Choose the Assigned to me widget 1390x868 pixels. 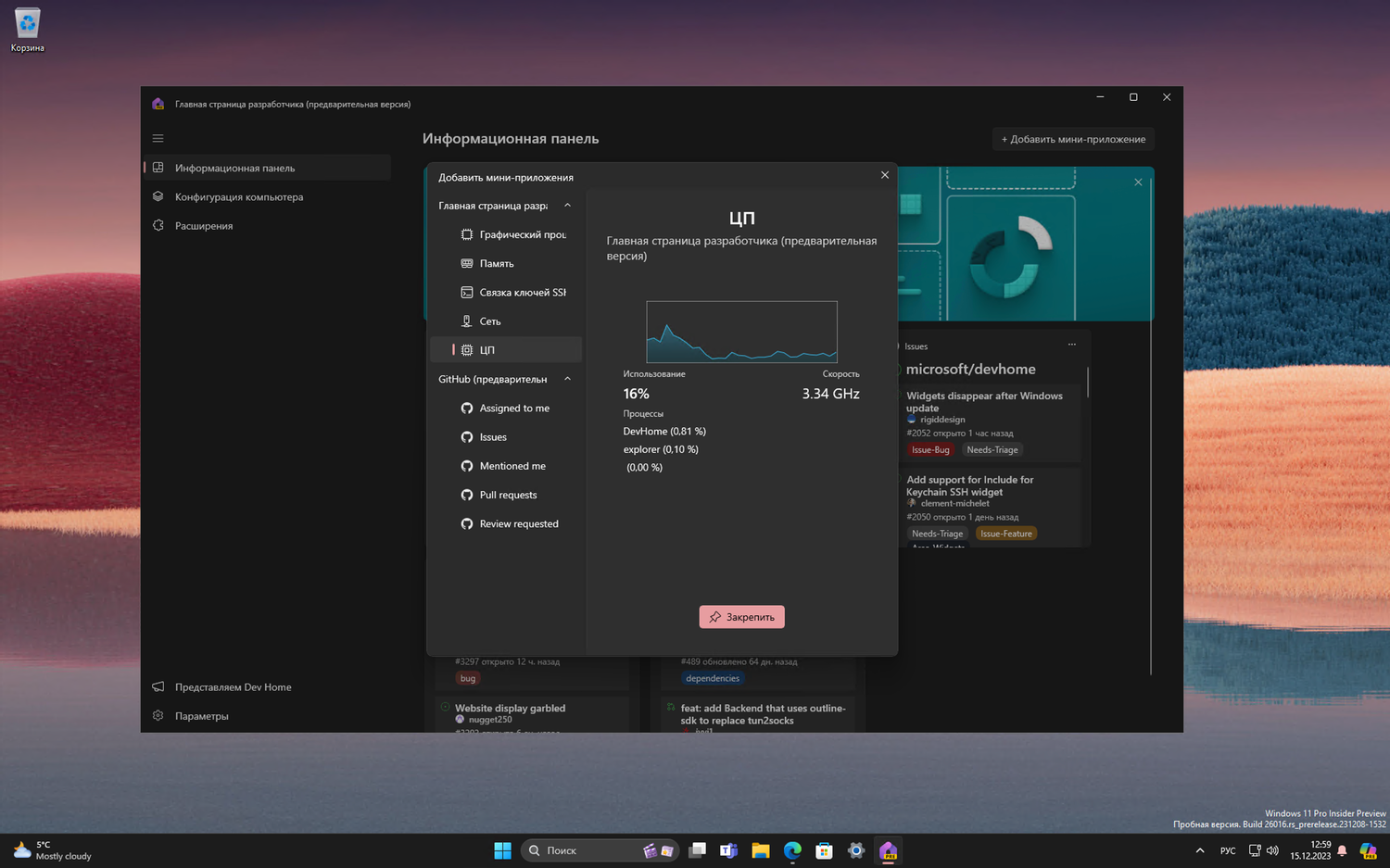(506, 408)
